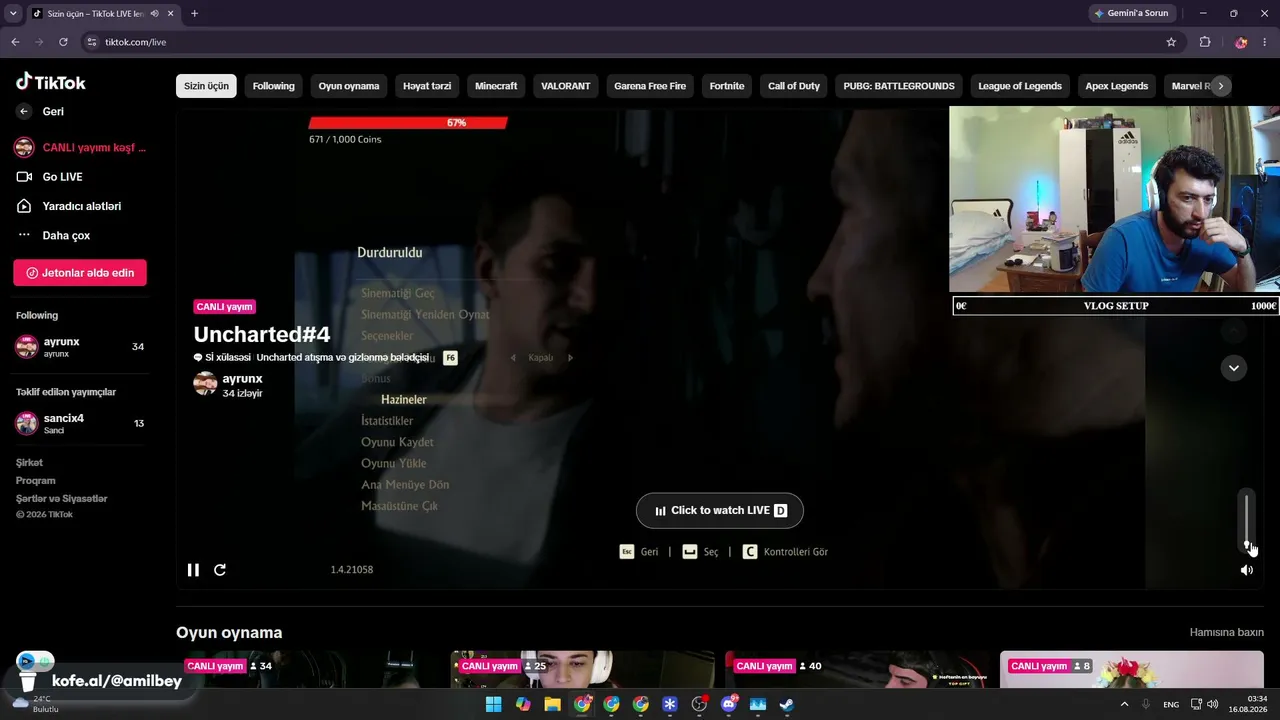Viewport: 1280px width, 720px height.
Task: Open the live thumbnail with 8 viewers
Action: point(1132,670)
